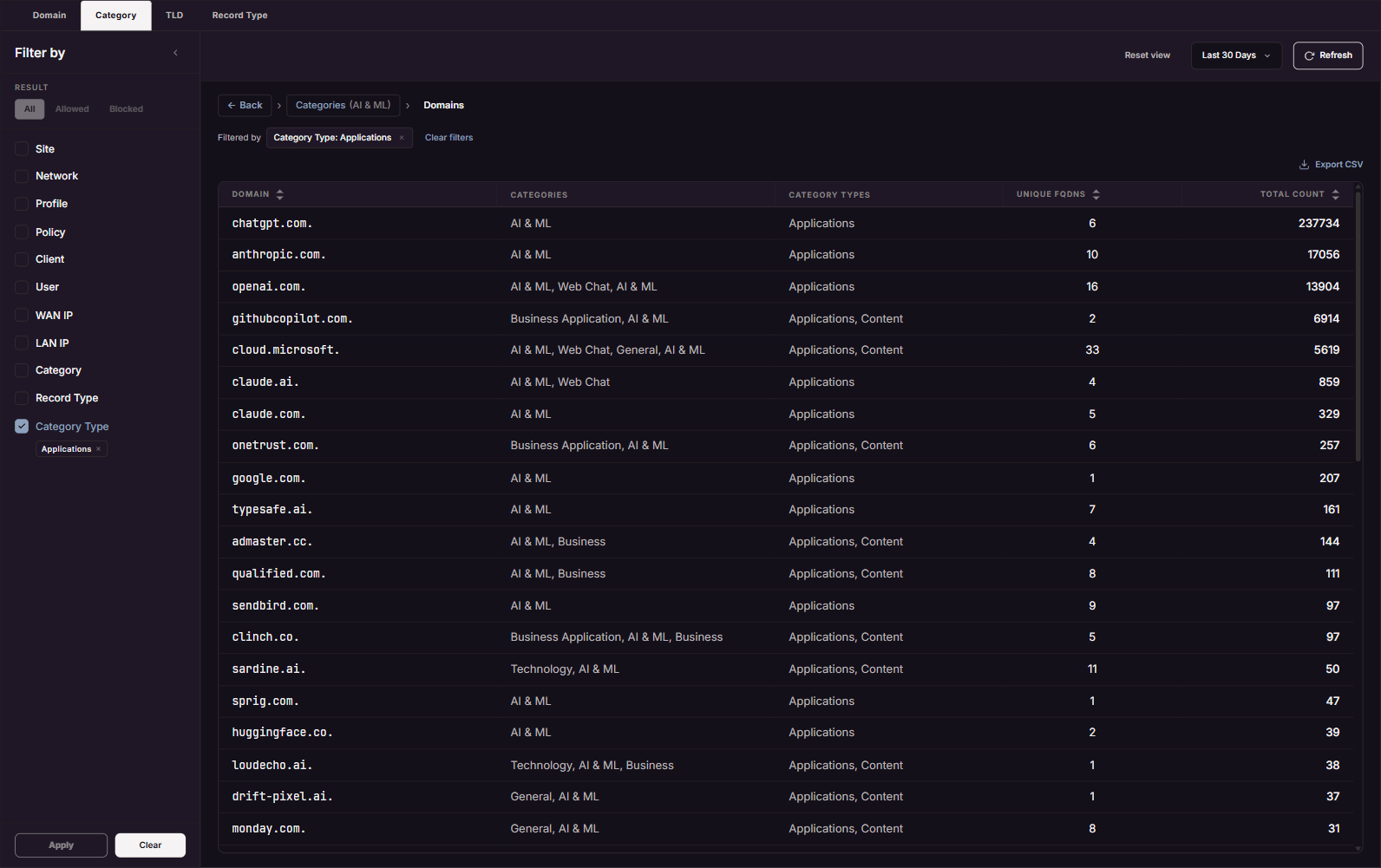Remove the Category Type: Applications filter chip

coord(402,138)
